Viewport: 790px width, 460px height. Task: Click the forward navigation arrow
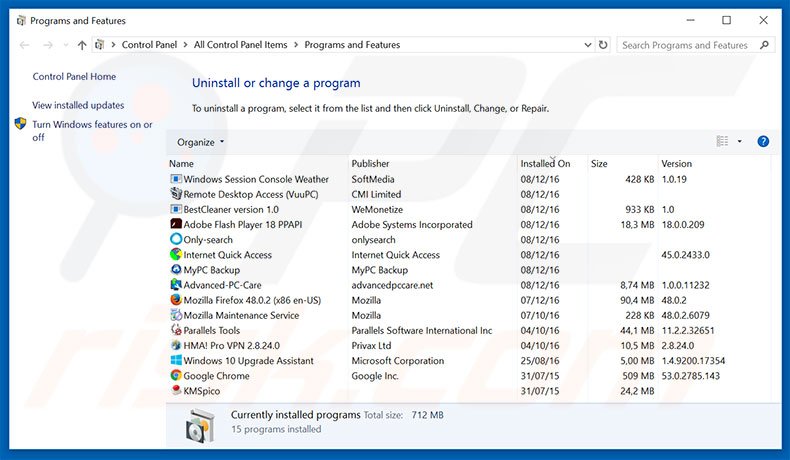47,45
